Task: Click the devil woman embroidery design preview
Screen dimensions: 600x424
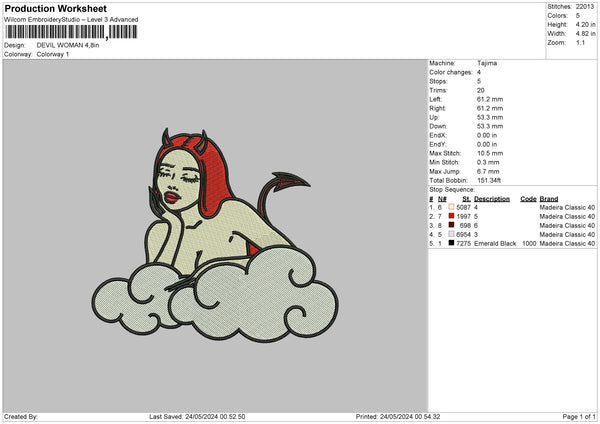Action: click(x=215, y=235)
